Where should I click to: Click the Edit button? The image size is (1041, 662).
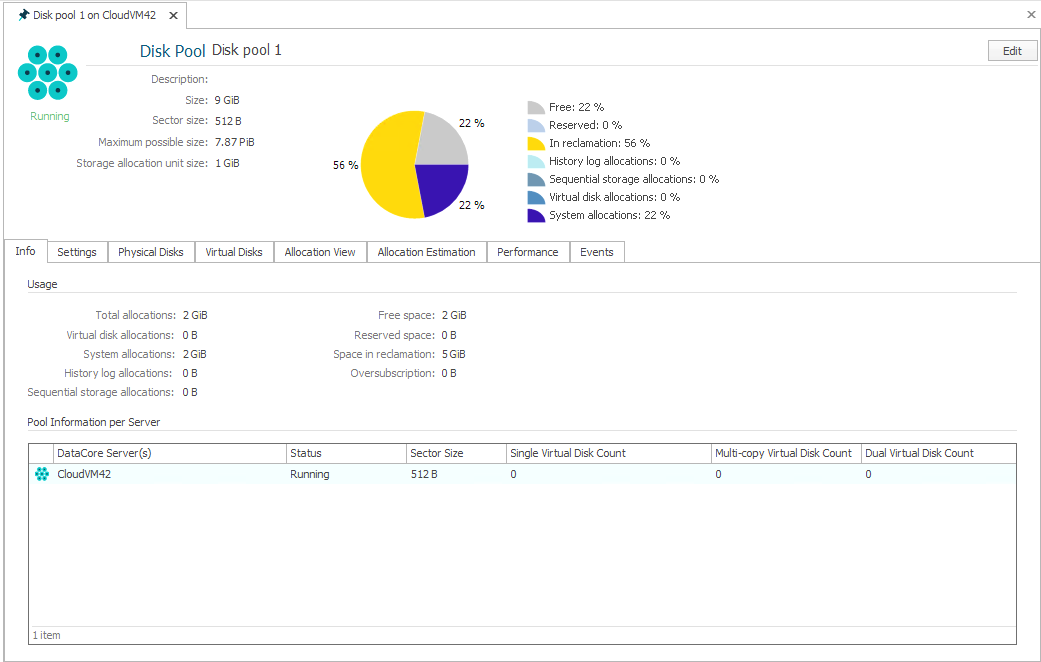1012,50
